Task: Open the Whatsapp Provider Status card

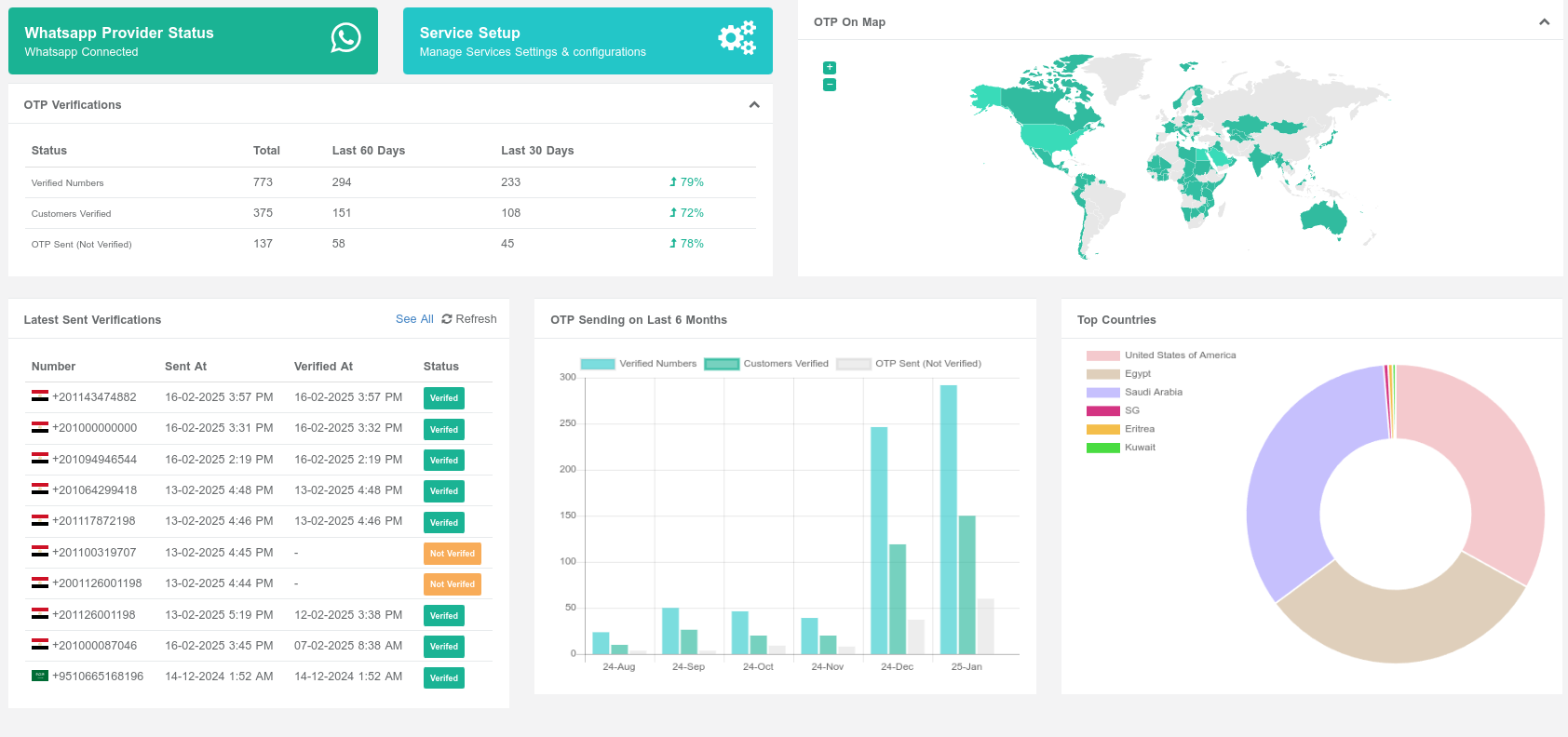Action: coord(193,41)
